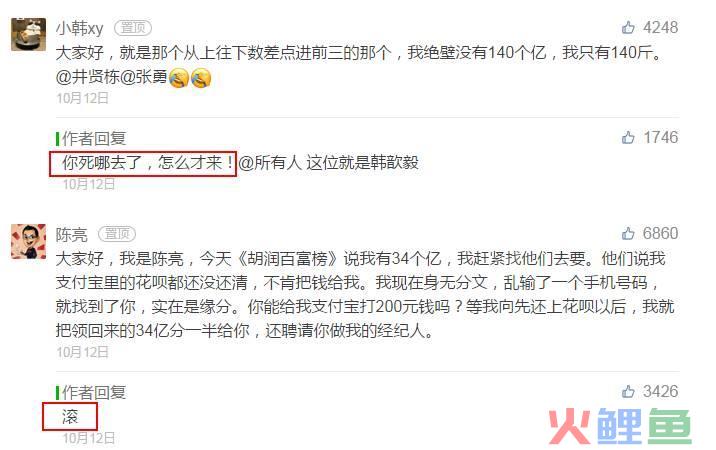The height and width of the screenshot is (450, 716).
Task: Like the author reply with 3426 likes
Action: click(628, 392)
